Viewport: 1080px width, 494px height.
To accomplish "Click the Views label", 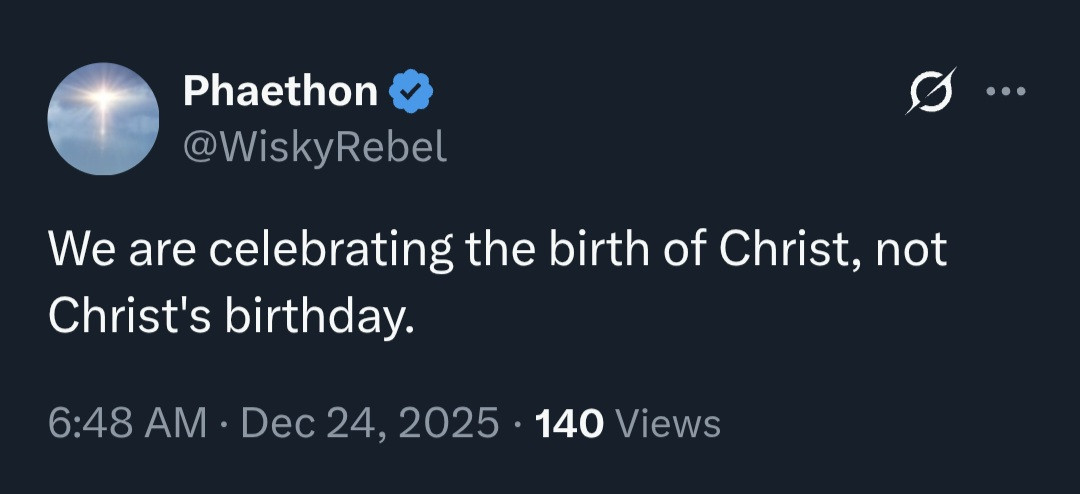I will click(668, 424).
